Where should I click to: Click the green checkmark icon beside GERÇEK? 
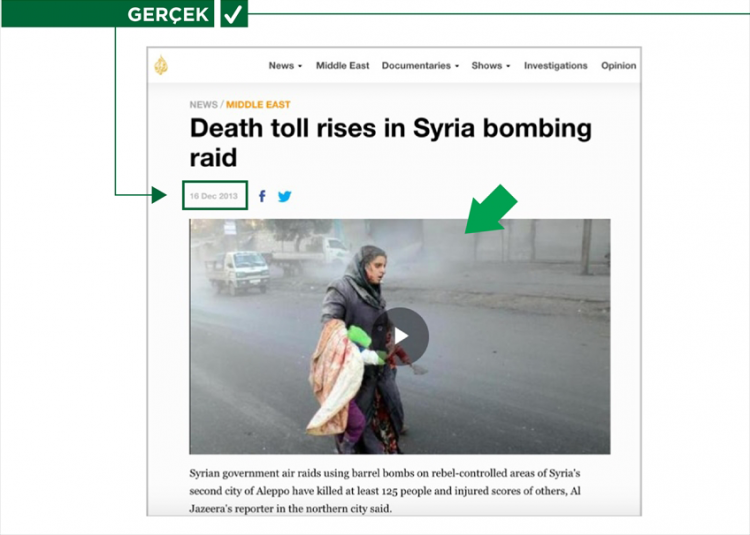[x=234, y=14]
